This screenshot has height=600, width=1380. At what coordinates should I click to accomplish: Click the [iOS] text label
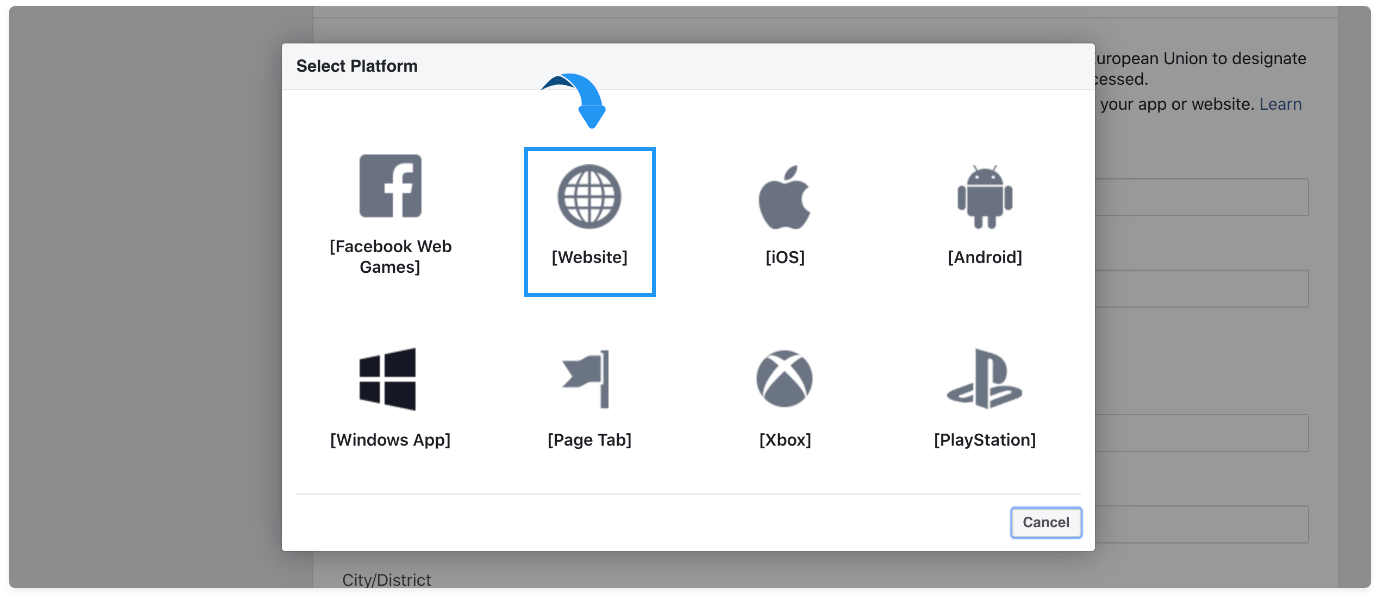click(x=785, y=257)
